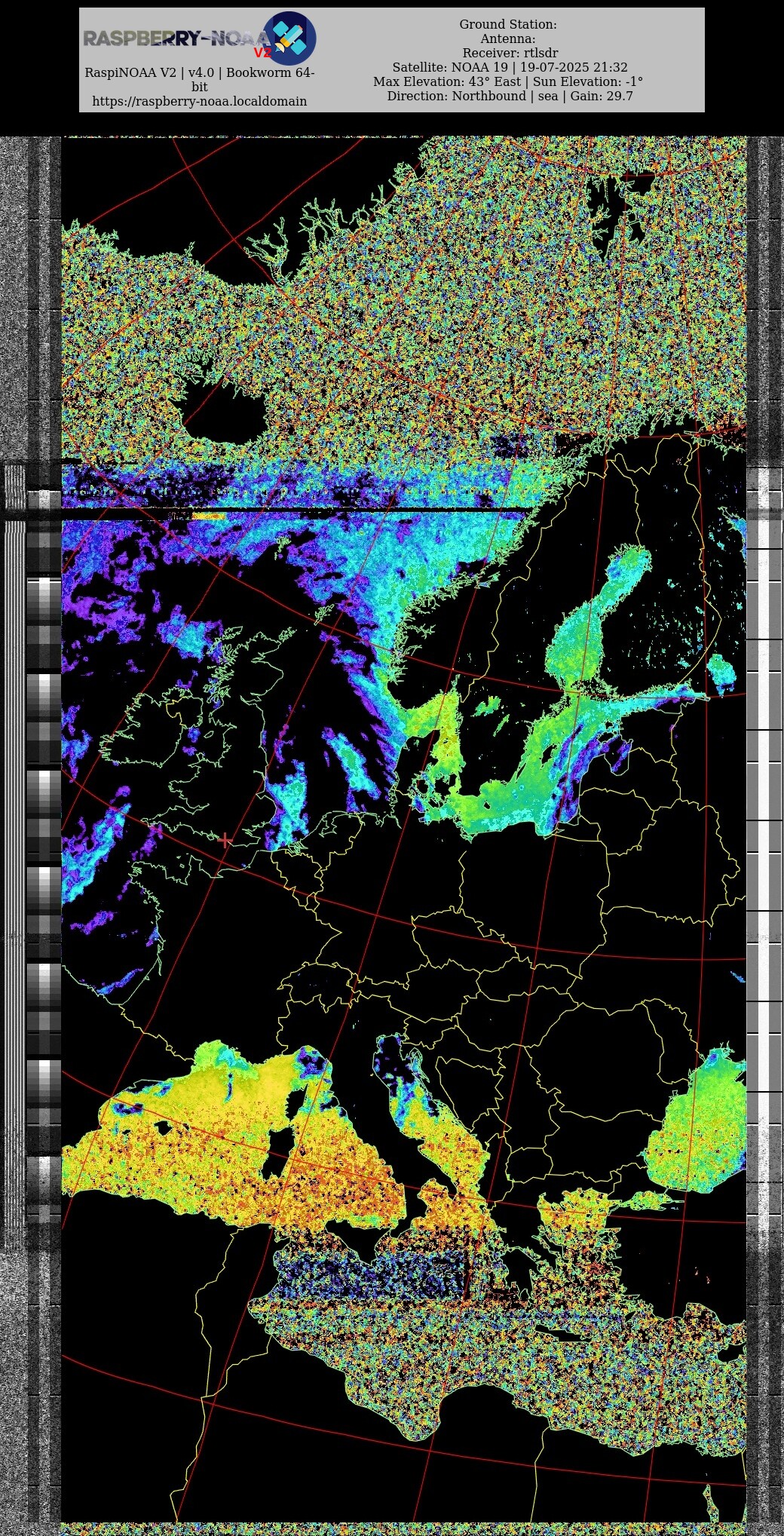Click the 'Receiver: rtlsdr' text
Viewport: 784px width, 1536px height.
coord(510,53)
